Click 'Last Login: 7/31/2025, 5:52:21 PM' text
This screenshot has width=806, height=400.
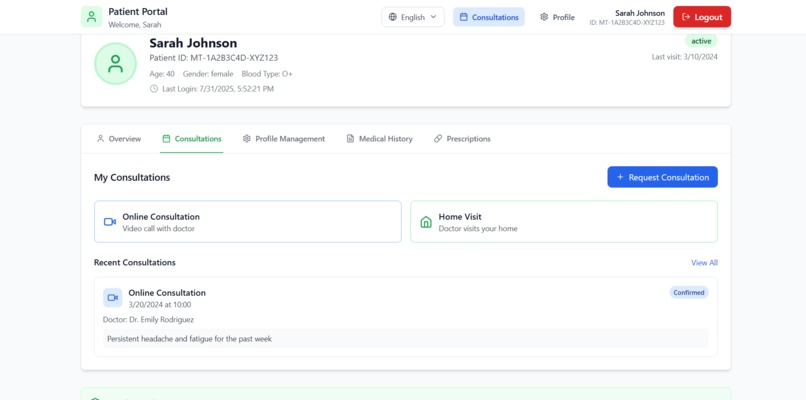point(218,89)
